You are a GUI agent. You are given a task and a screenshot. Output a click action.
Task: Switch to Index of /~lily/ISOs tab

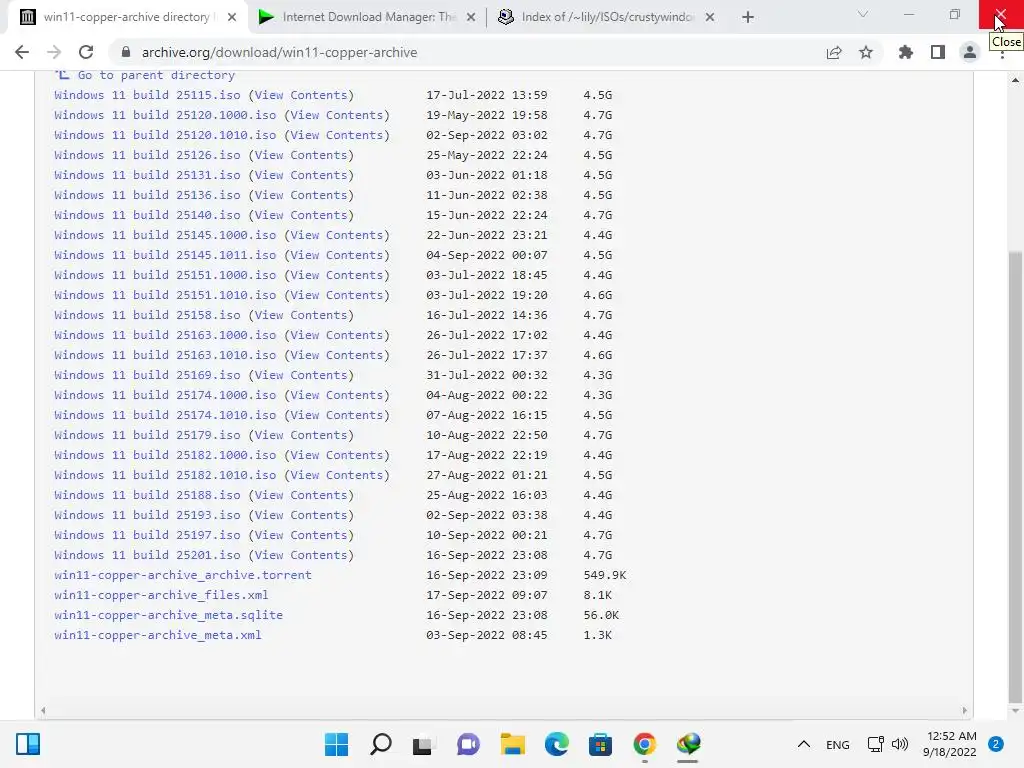[x=605, y=17]
